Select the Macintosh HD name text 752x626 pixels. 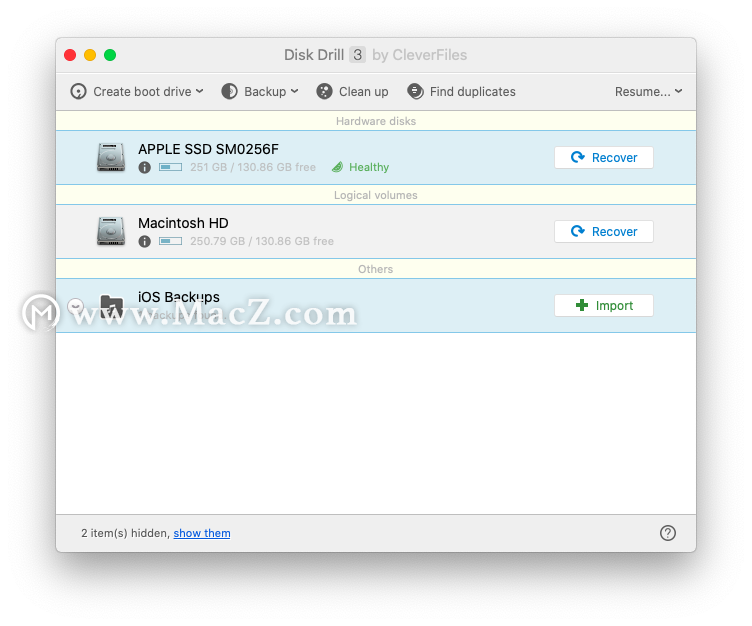click(183, 223)
